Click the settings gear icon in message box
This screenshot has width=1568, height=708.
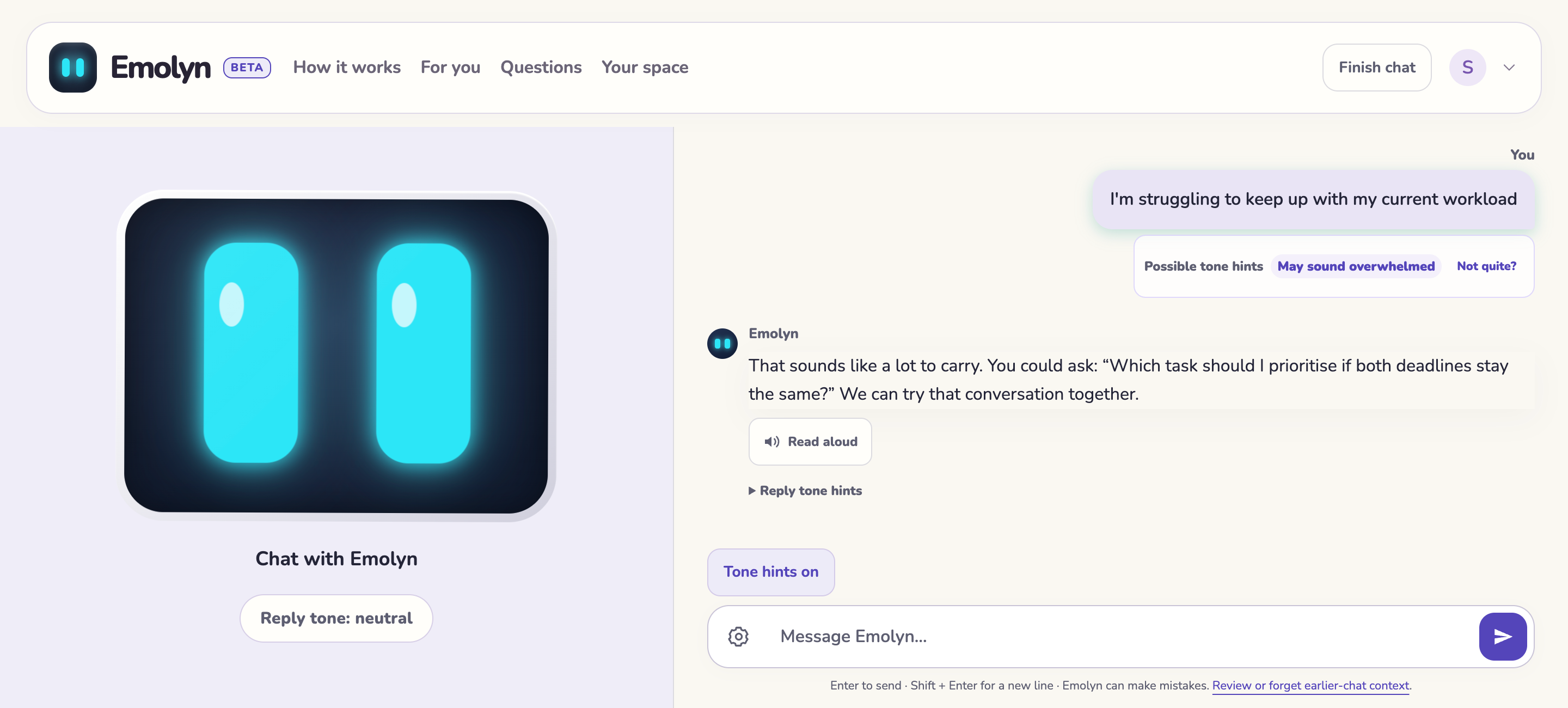pos(738,636)
